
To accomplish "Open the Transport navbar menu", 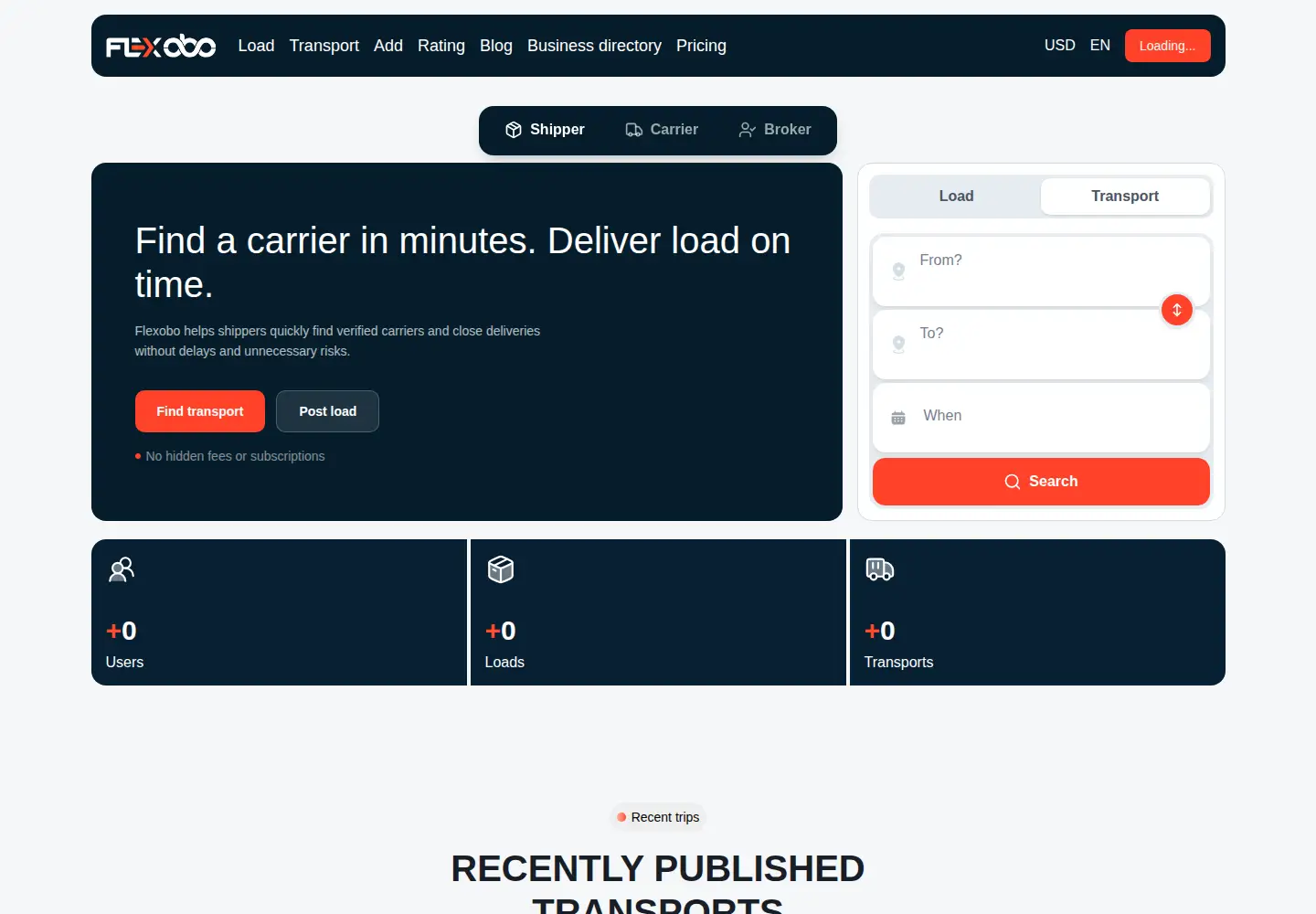I will tap(324, 46).
